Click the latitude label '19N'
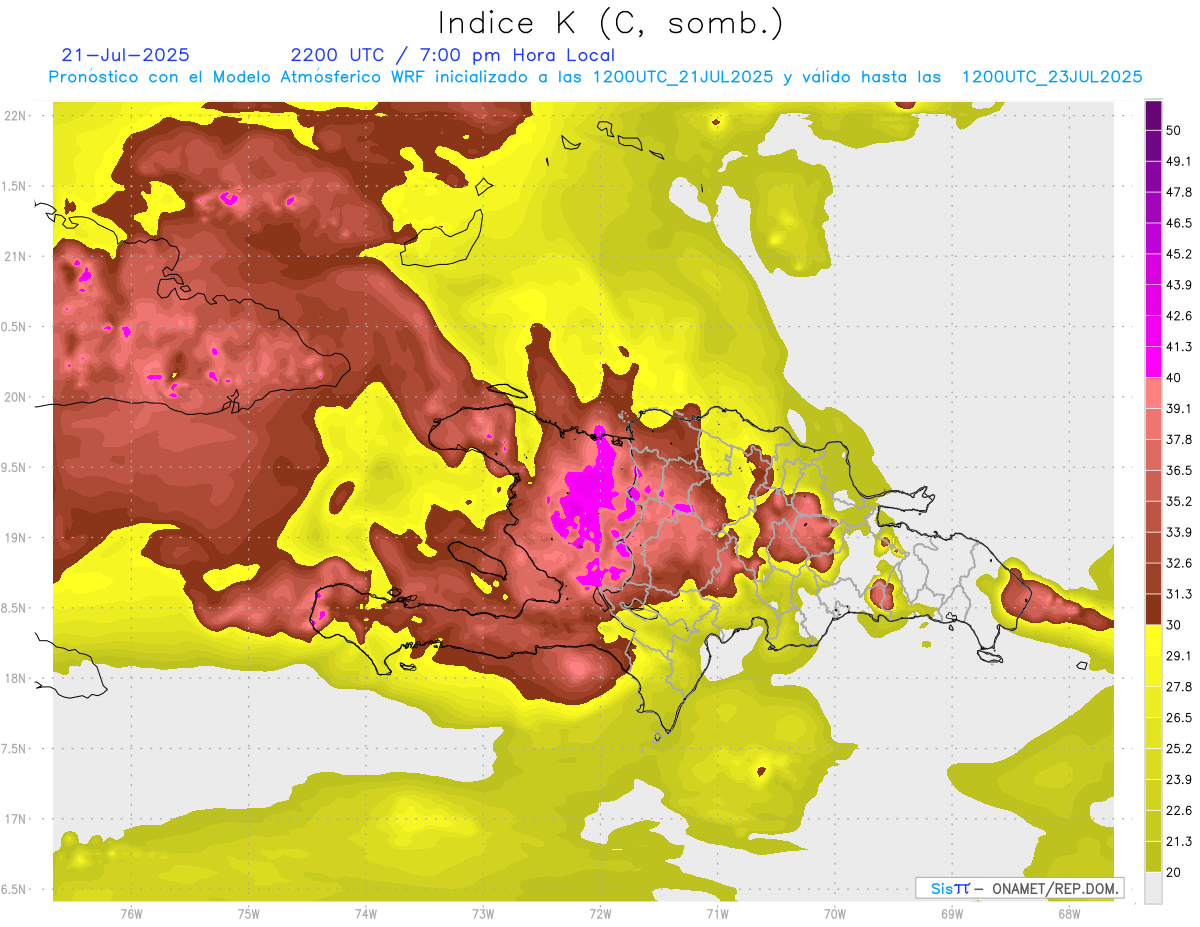The width and height of the screenshot is (1200, 927). click(x=17, y=538)
